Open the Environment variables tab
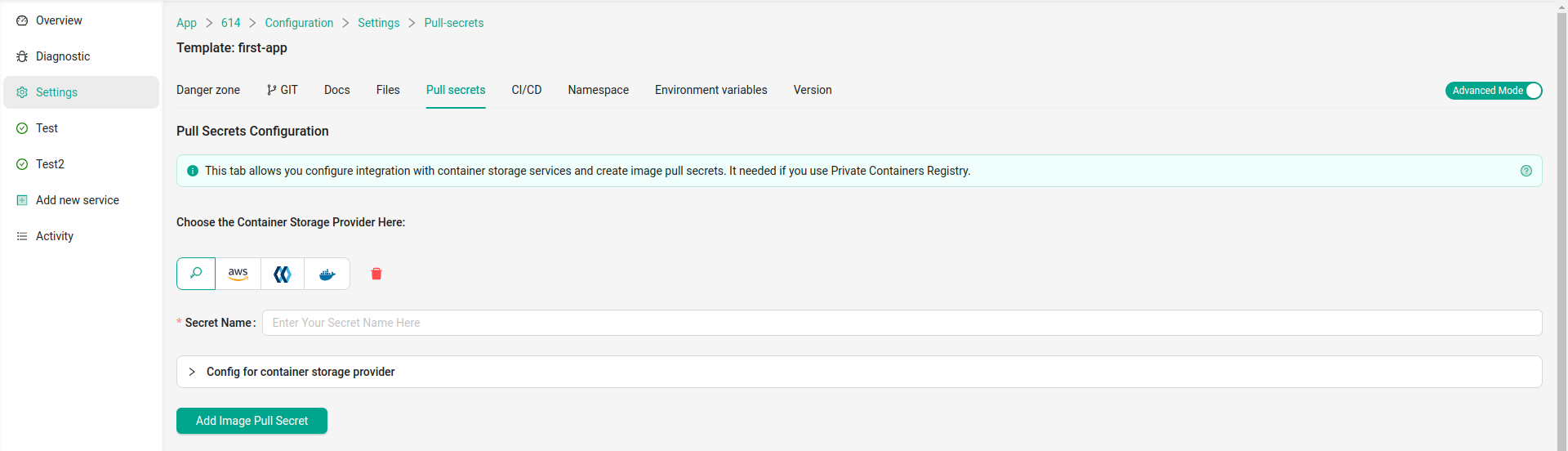This screenshot has width=1568, height=451. (x=710, y=90)
